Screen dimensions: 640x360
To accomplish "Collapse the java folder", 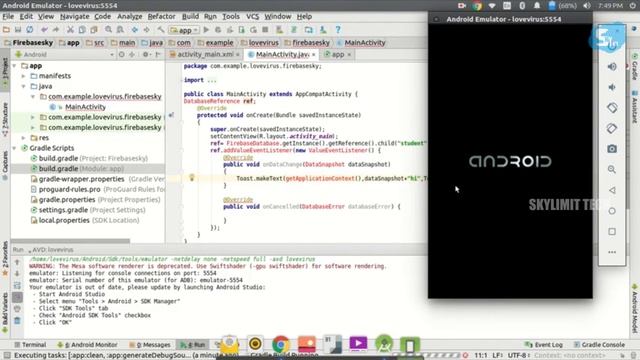I will pos(24,86).
